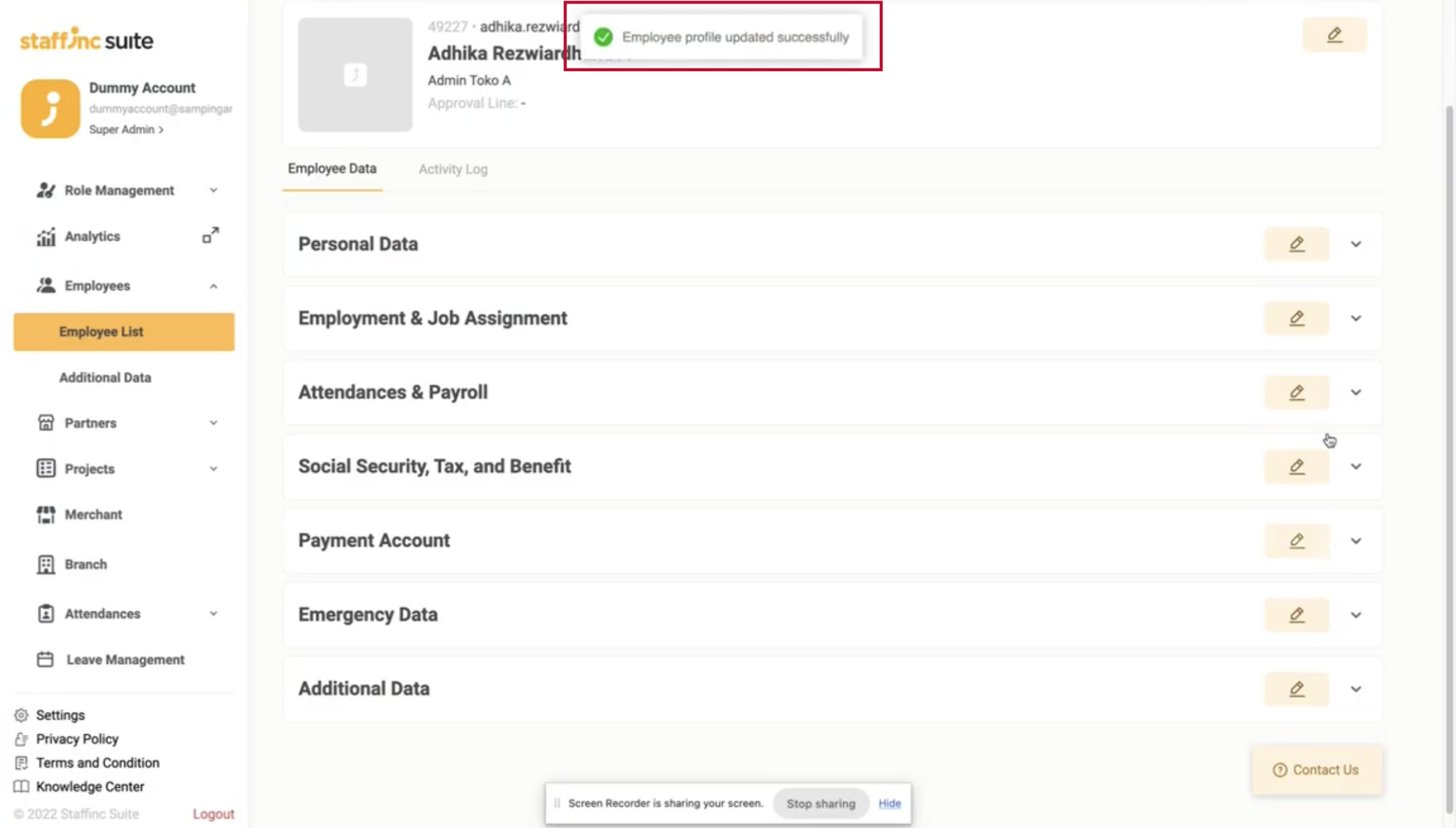
Task: Click the Logout link
Action: tap(213, 814)
